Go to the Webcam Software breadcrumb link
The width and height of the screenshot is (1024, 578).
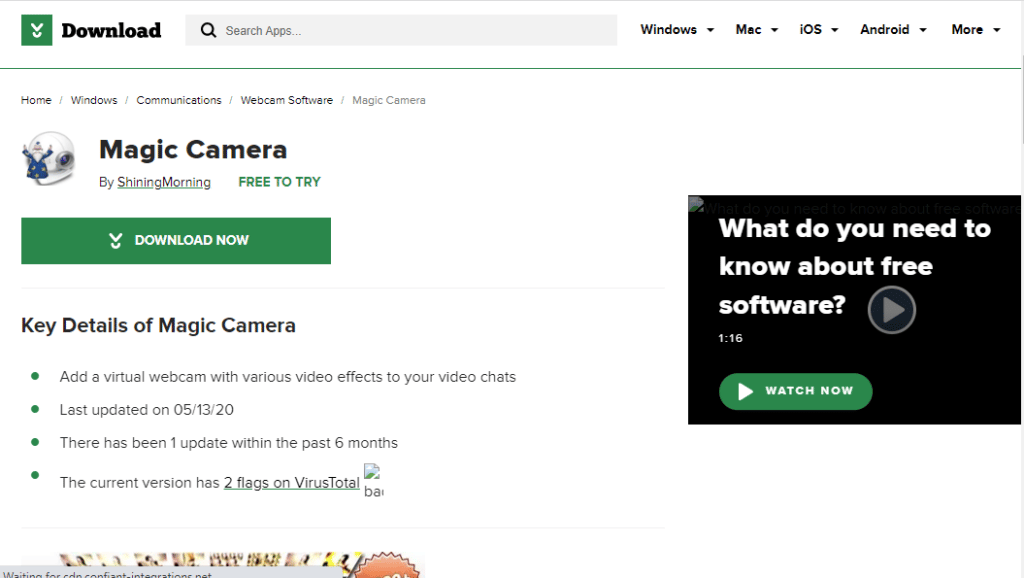[287, 100]
